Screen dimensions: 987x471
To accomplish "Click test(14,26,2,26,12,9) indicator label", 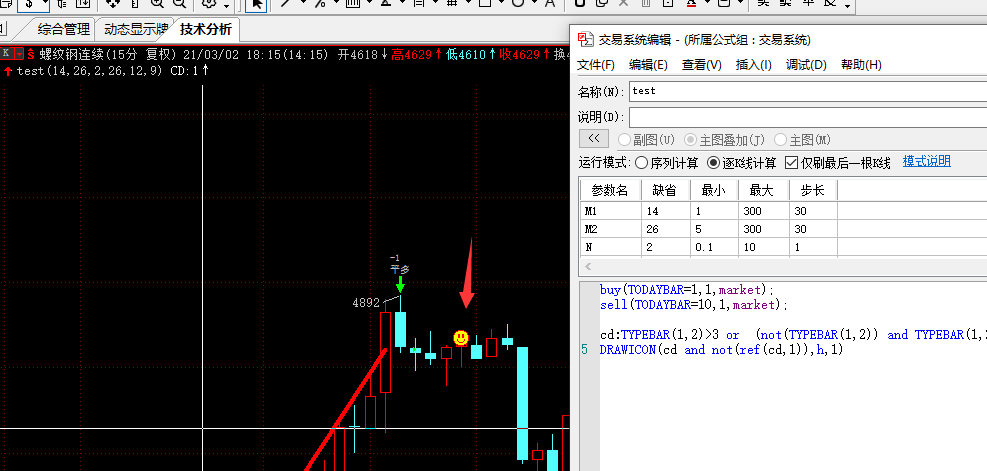I will click(x=89, y=71).
